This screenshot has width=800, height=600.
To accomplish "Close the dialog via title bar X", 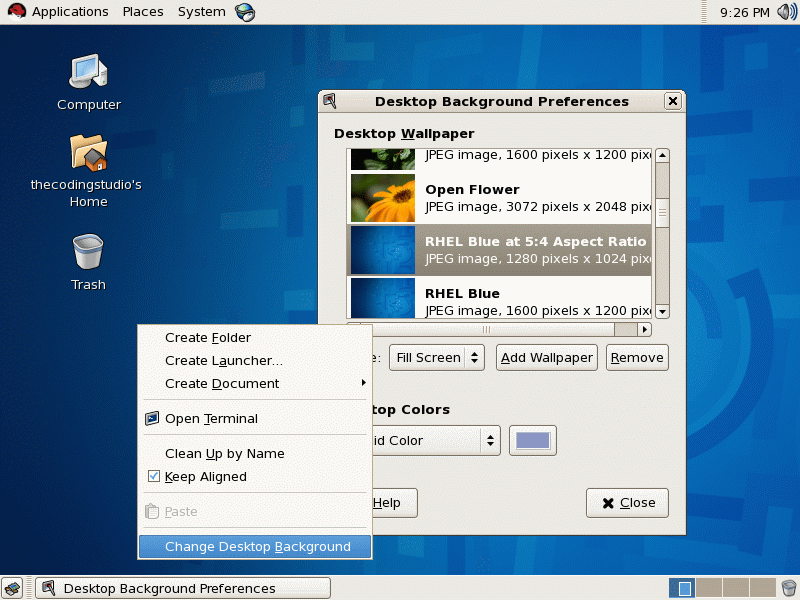I will (x=673, y=101).
